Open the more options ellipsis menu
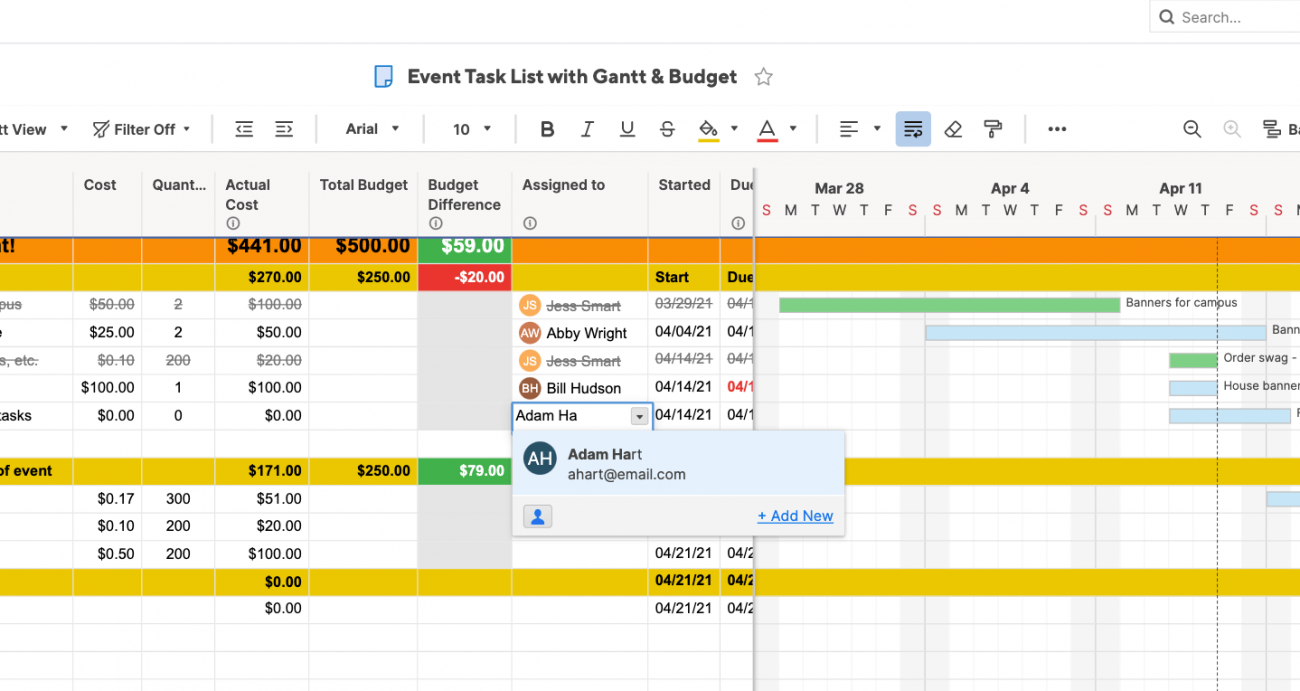Image resolution: width=1300 pixels, height=691 pixels. [x=1057, y=129]
